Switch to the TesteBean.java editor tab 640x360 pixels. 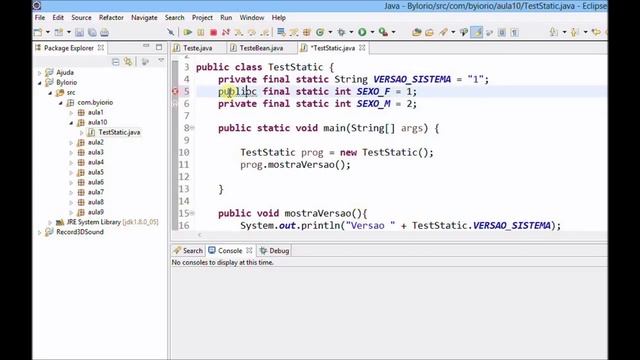click(x=261, y=48)
